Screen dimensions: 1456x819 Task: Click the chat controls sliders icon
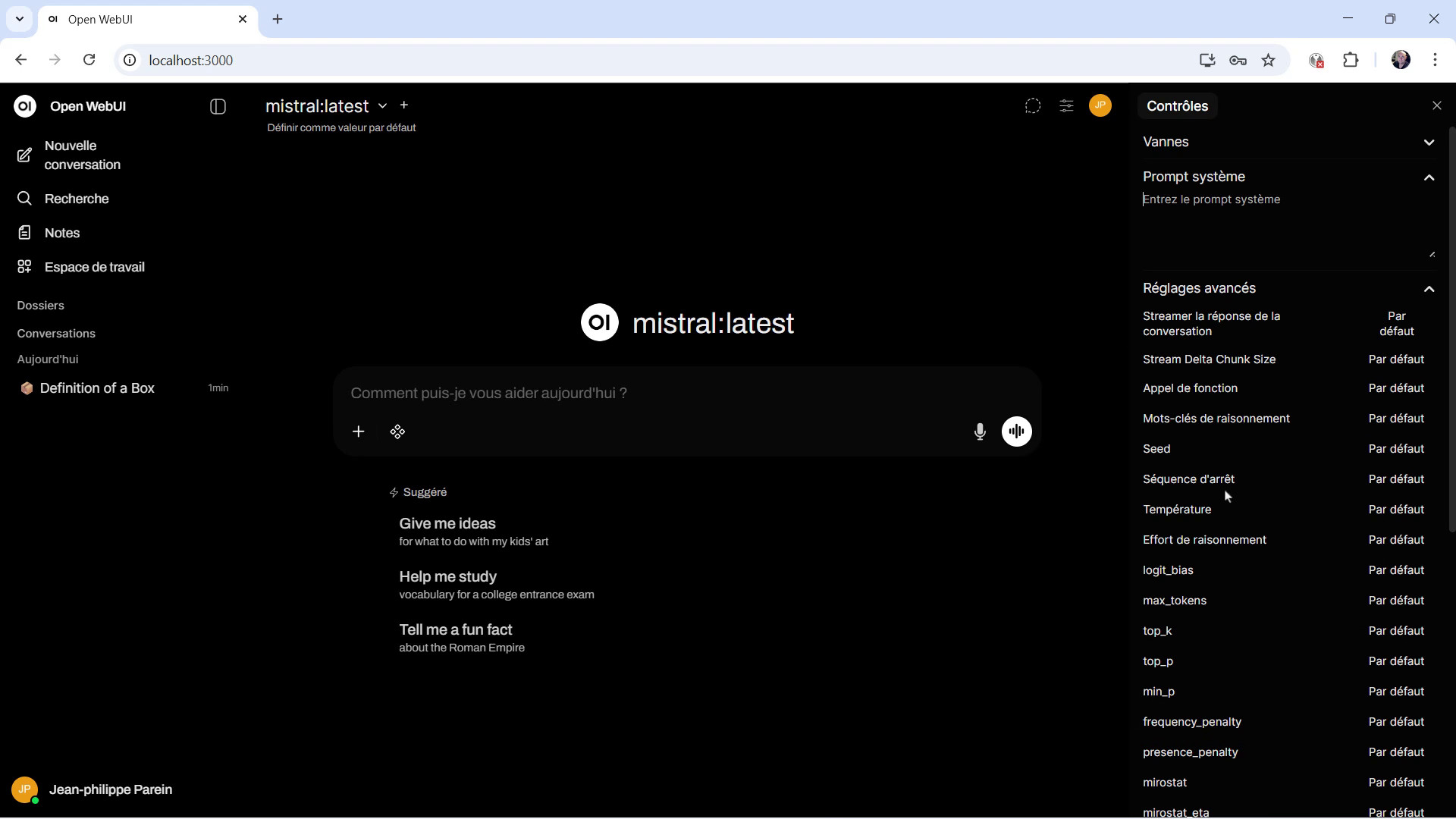point(1066,106)
